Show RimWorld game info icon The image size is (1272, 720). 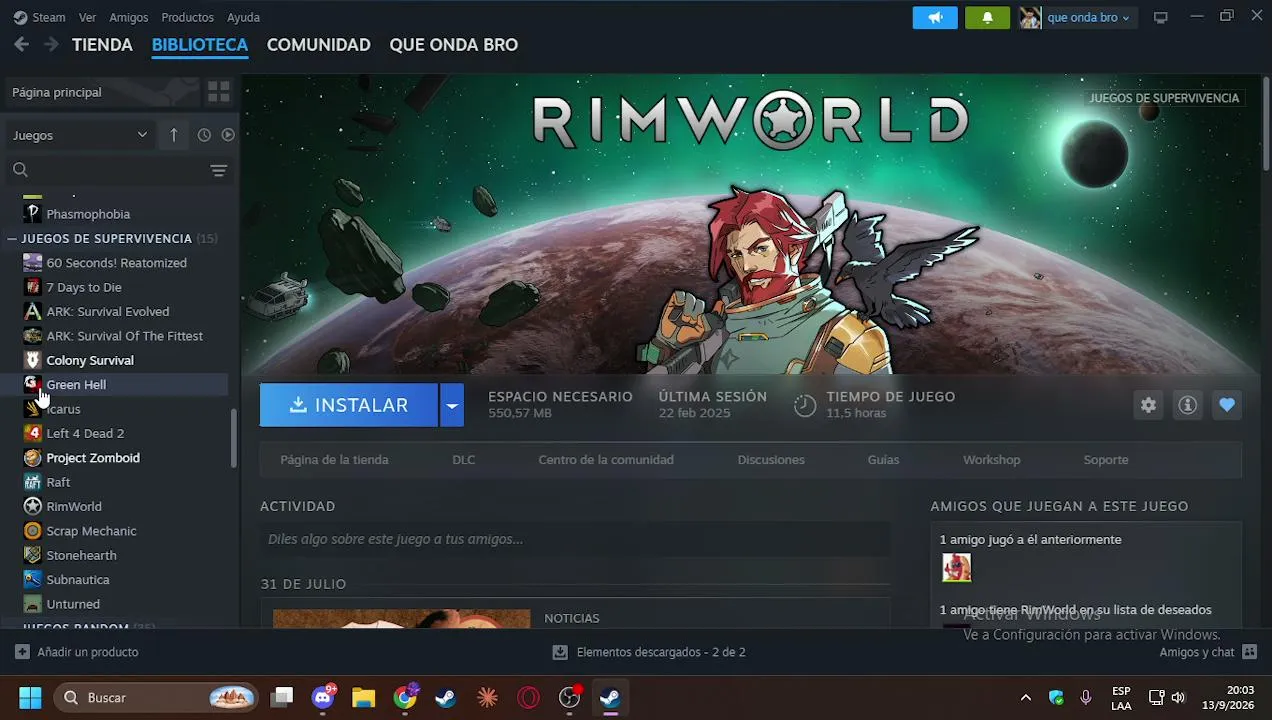pyautogui.click(x=1187, y=405)
